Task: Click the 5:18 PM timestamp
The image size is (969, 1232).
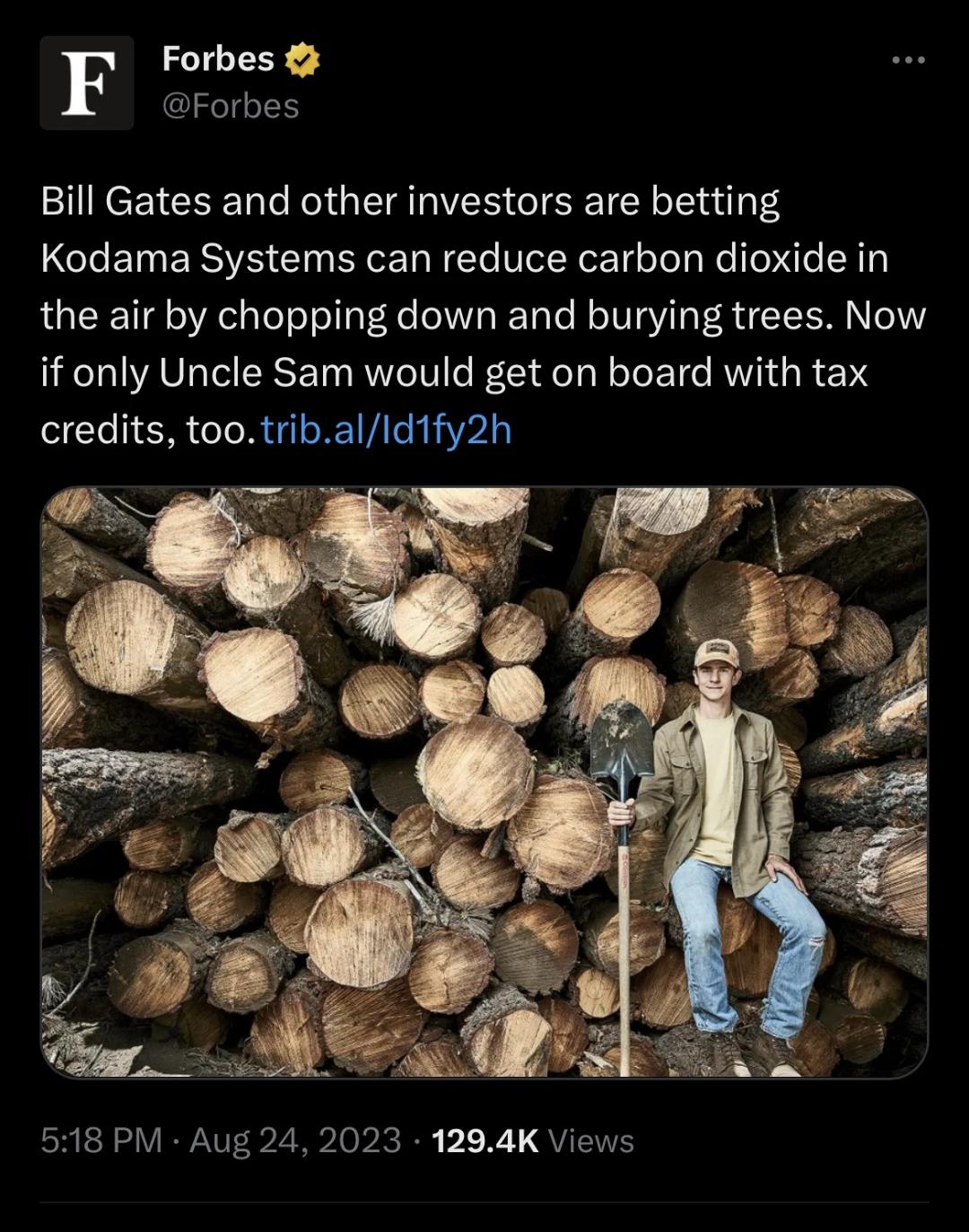Action: (101, 1140)
